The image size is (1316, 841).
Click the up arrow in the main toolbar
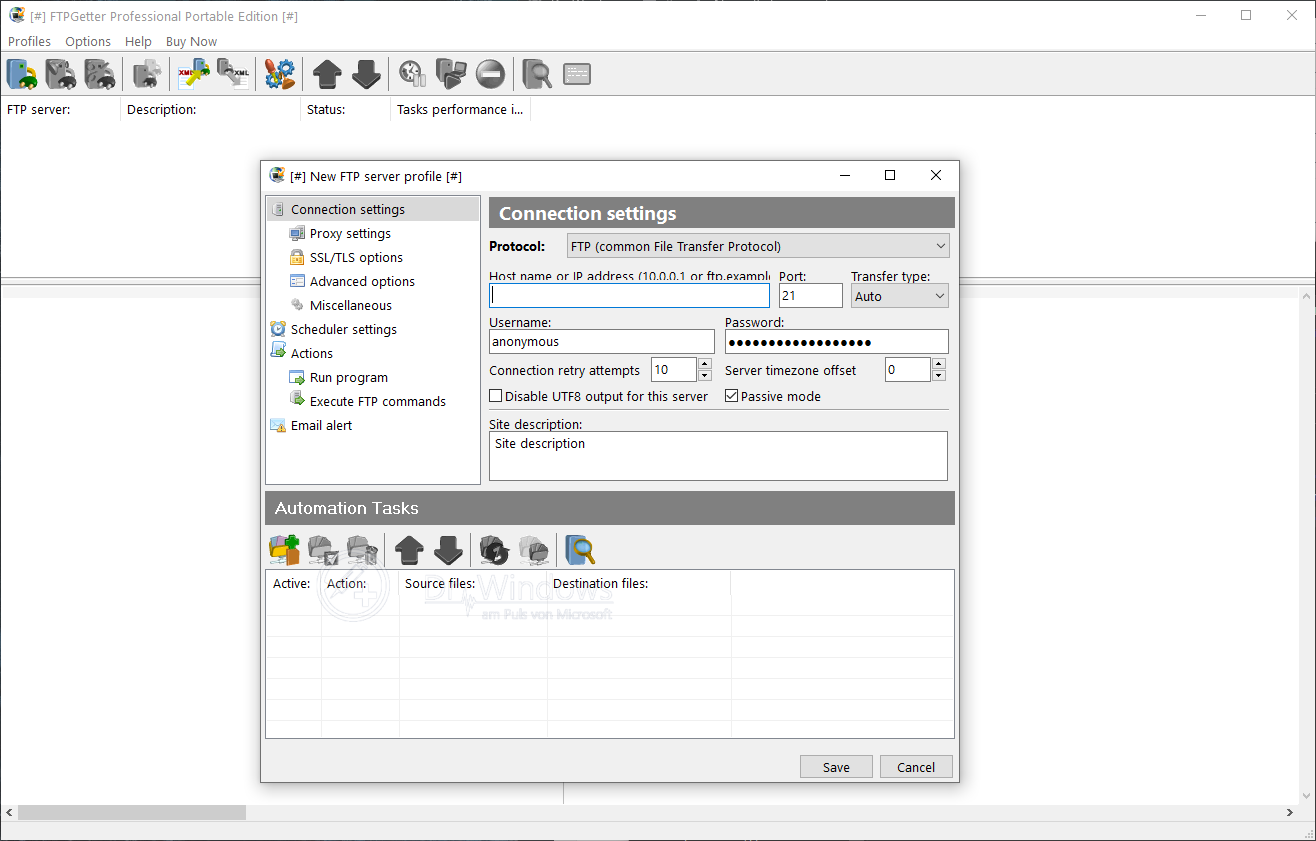(x=328, y=74)
